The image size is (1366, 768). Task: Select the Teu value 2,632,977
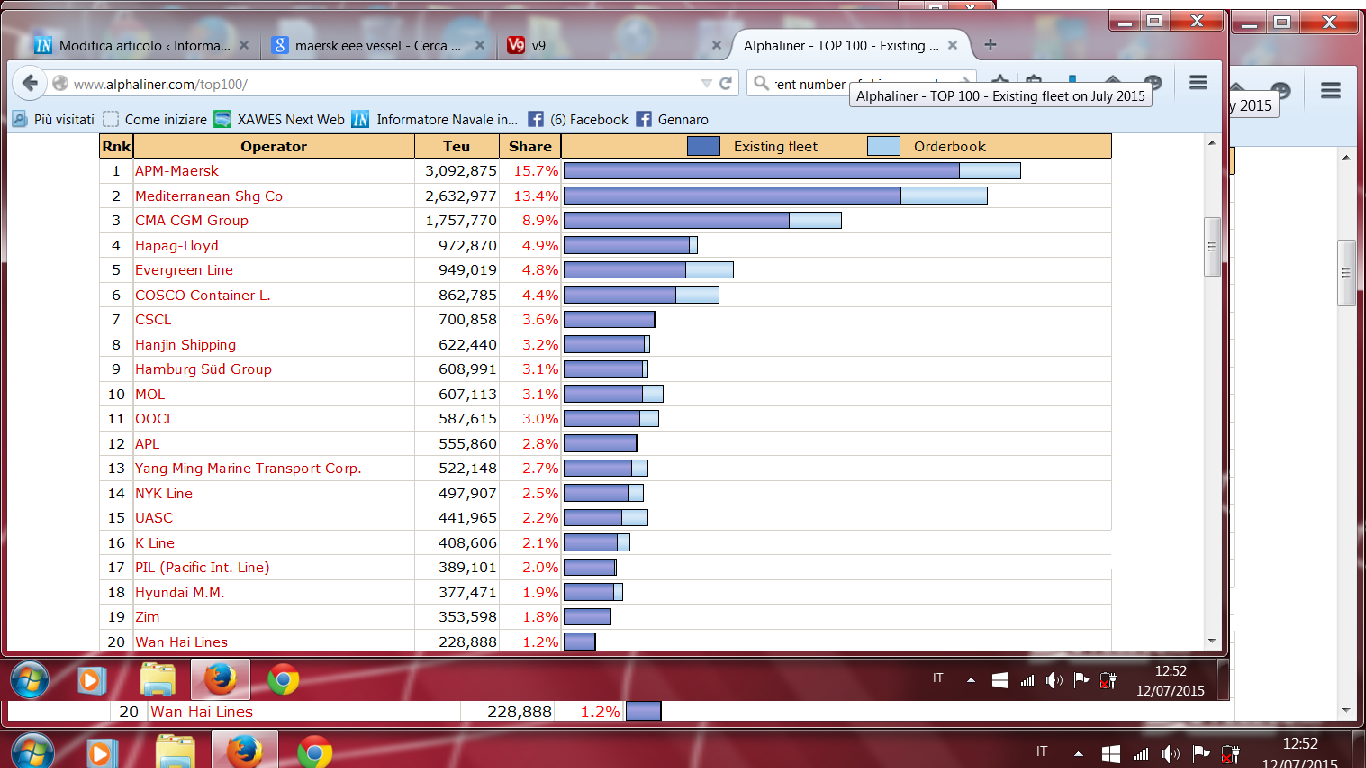461,196
